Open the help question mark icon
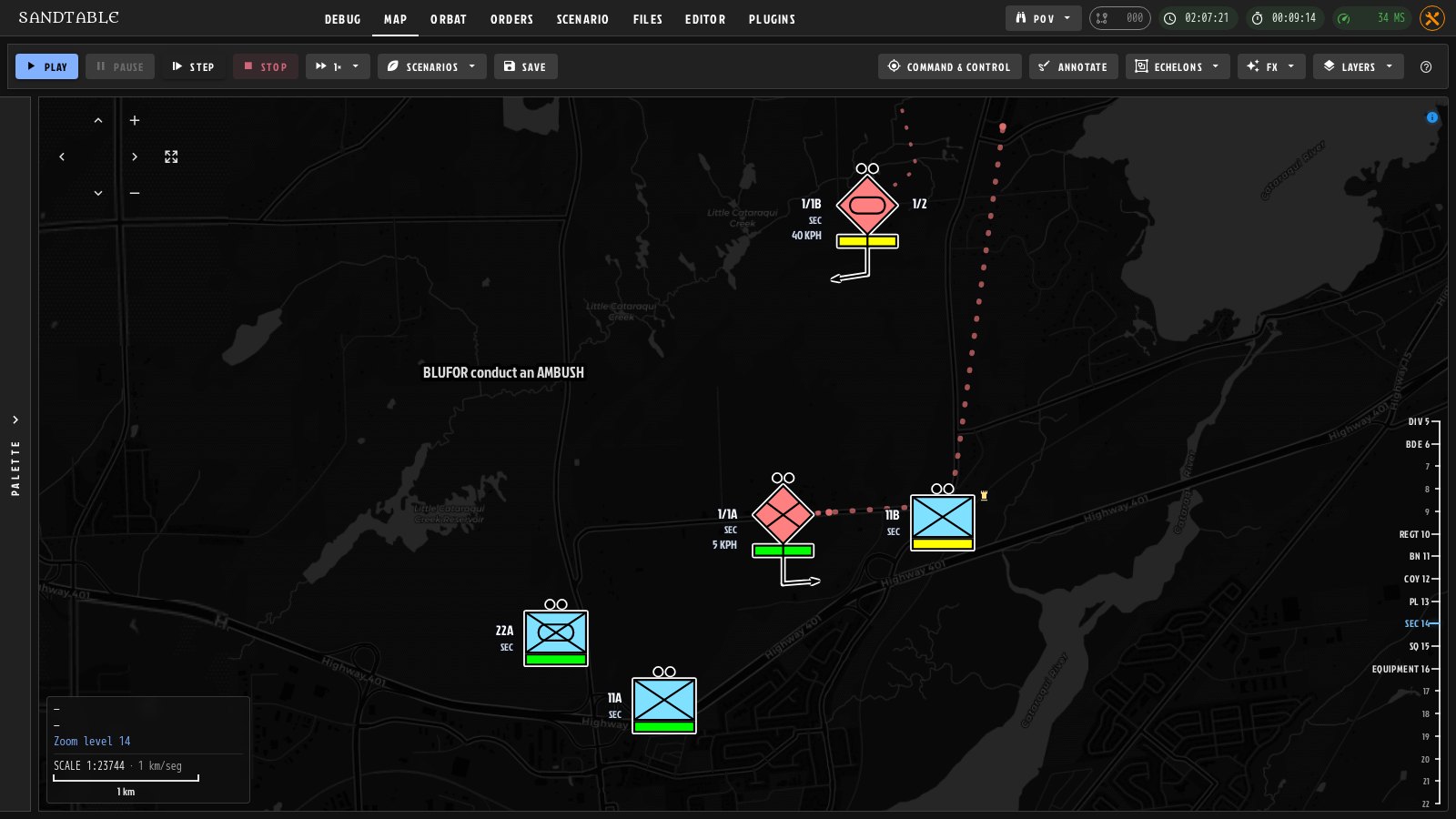The image size is (1456, 819). tap(1426, 66)
